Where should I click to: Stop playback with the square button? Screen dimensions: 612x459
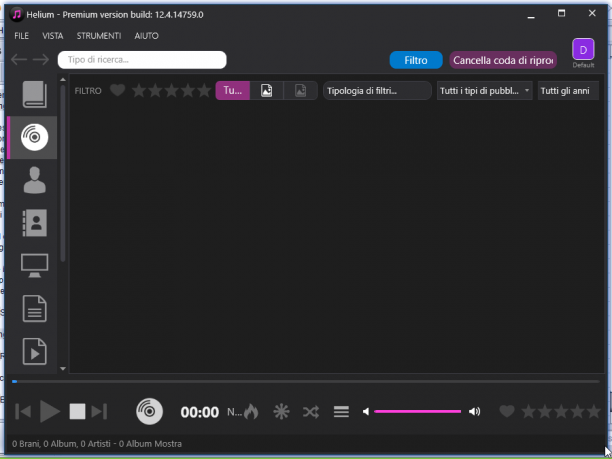click(x=77, y=412)
